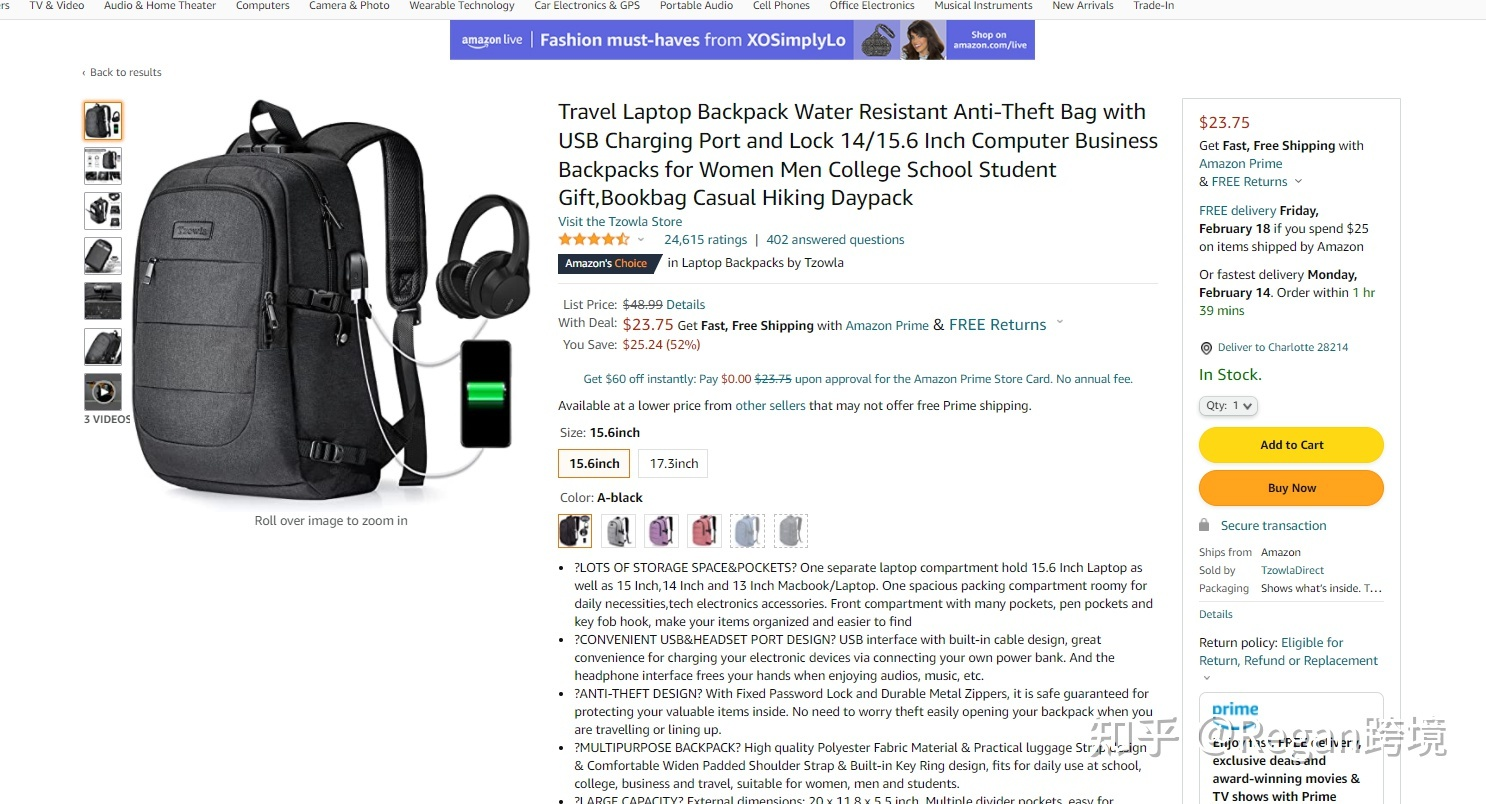
Task: Expand the return policy details chevron
Action: [x=1206, y=678]
